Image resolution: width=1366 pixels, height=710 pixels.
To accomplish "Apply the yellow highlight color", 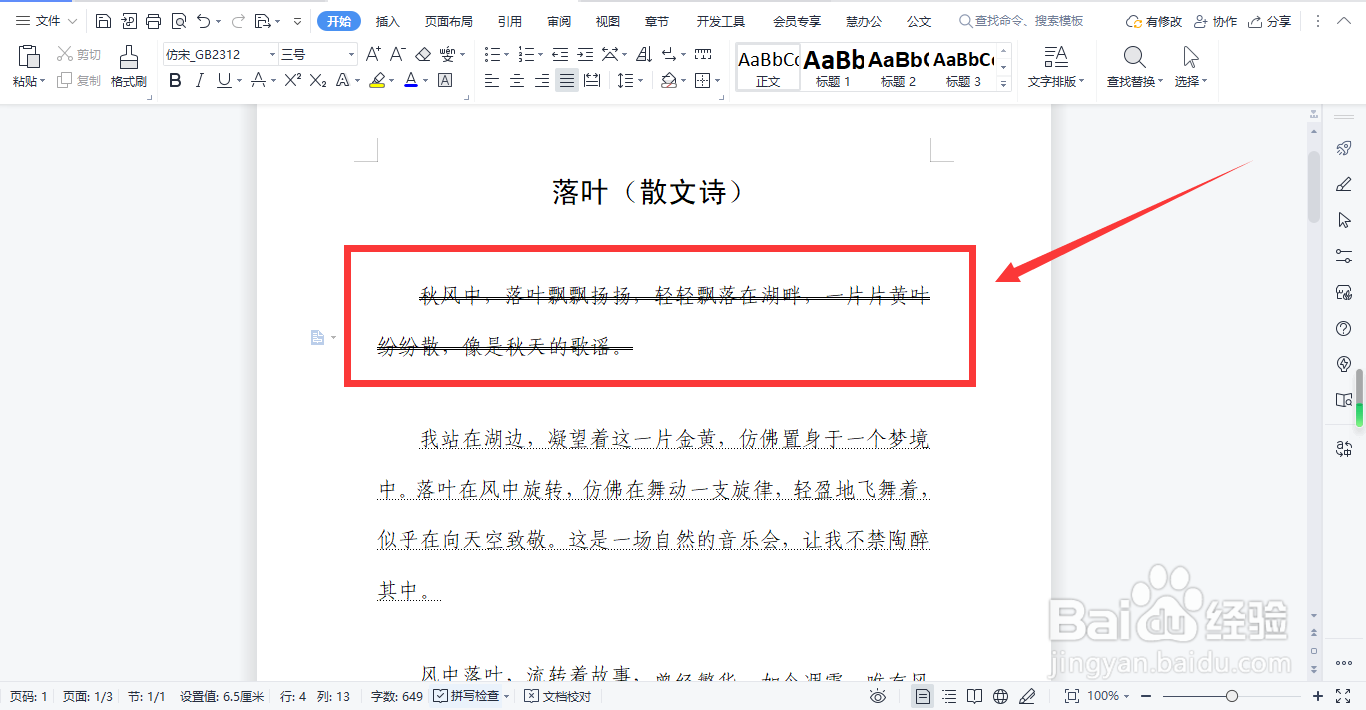I will [x=377, y=80].
